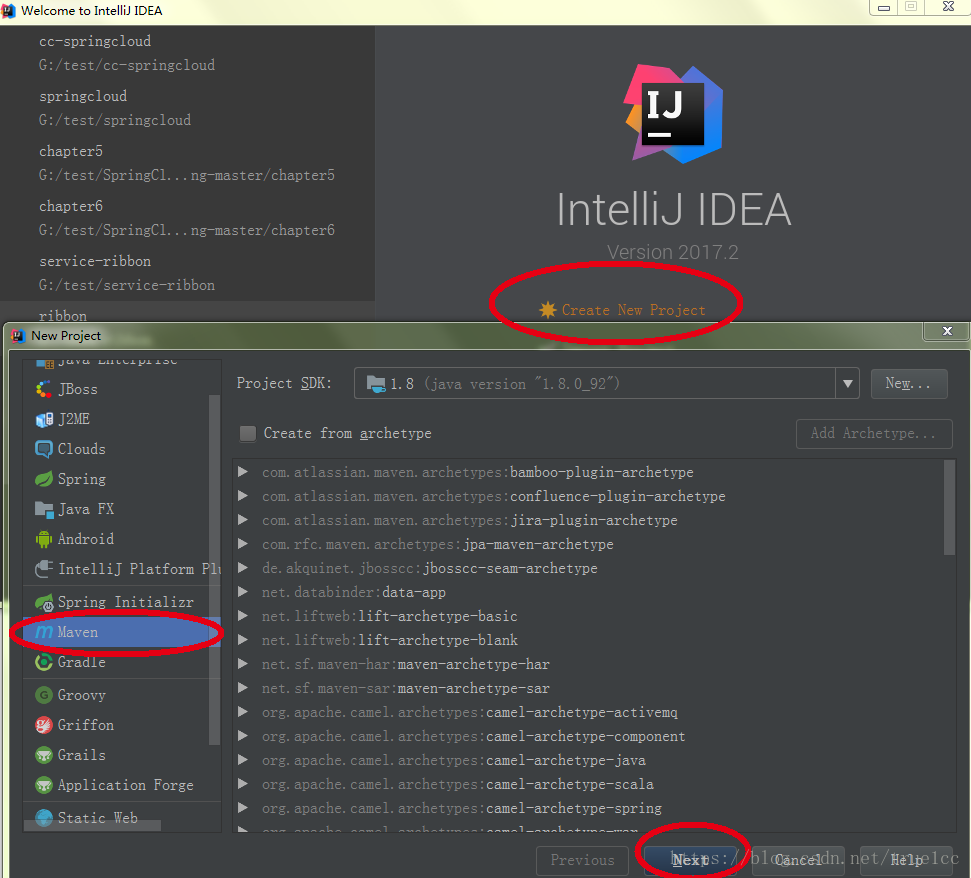Click the Spring Initializr icon
This screenshot has width=971, height=878.
point(45,602)
